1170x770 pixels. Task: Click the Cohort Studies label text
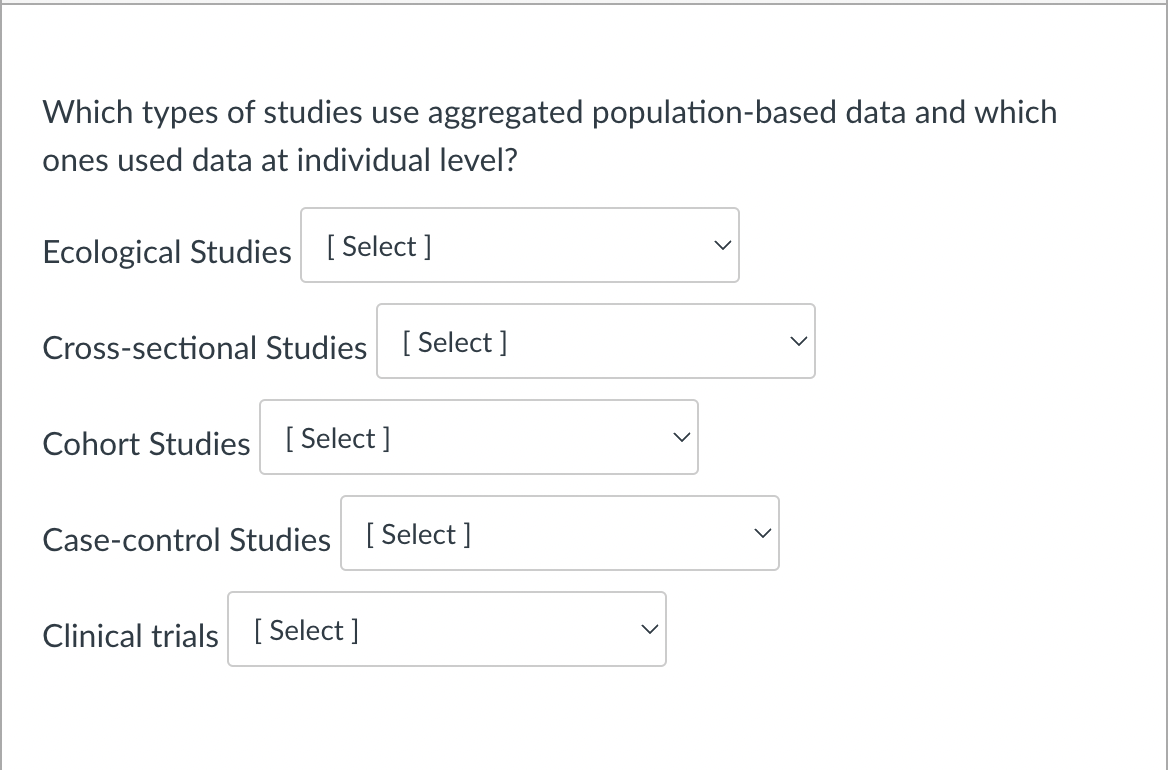click(x=146, y=444)
